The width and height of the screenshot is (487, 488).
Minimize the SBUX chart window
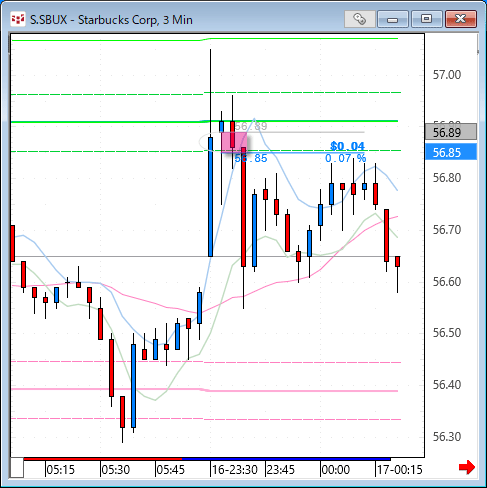point(393,19)
